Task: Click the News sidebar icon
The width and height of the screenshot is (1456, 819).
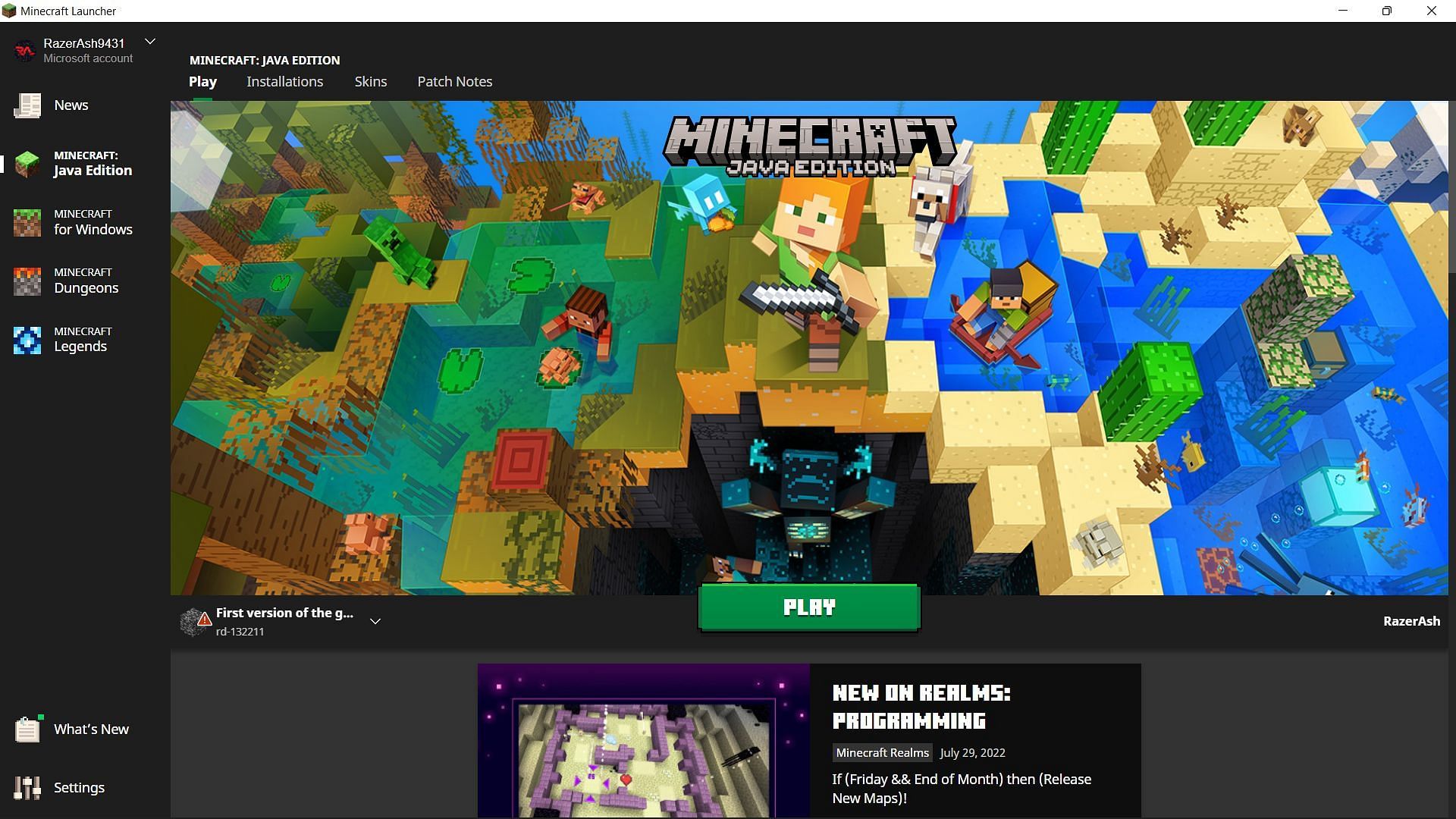Action: coord(27,105)
